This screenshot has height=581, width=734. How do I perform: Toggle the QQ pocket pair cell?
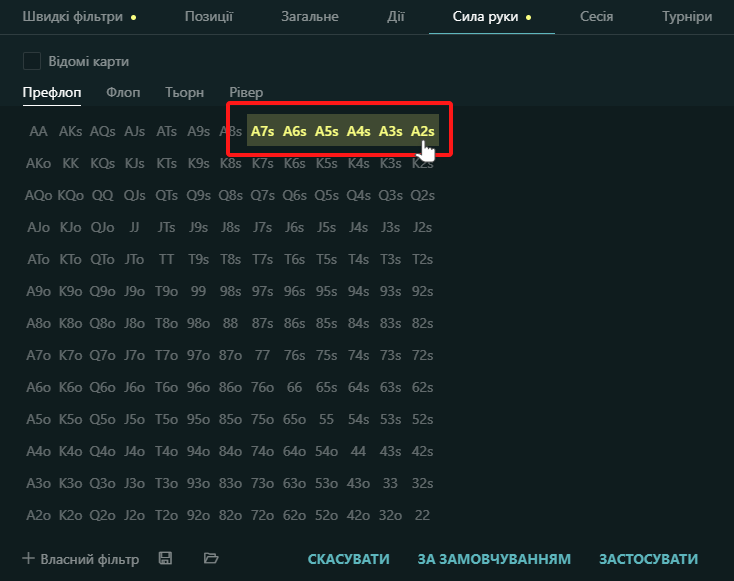(103, 195)
